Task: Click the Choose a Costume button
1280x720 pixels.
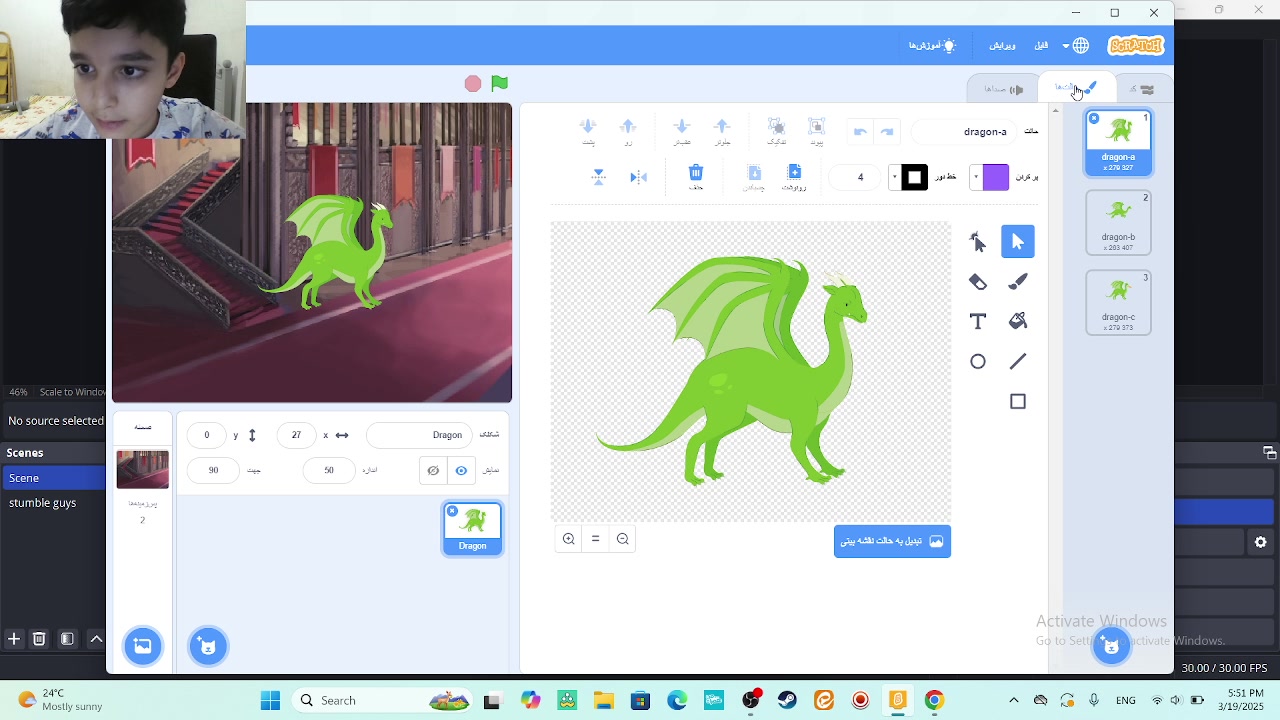Action: coord(1111,645)
